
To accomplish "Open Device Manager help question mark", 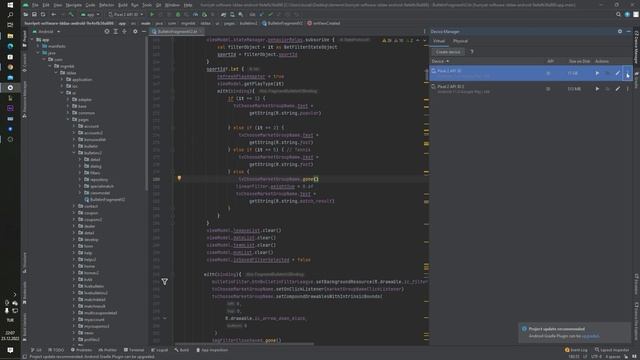I will (x=472, y=52).
